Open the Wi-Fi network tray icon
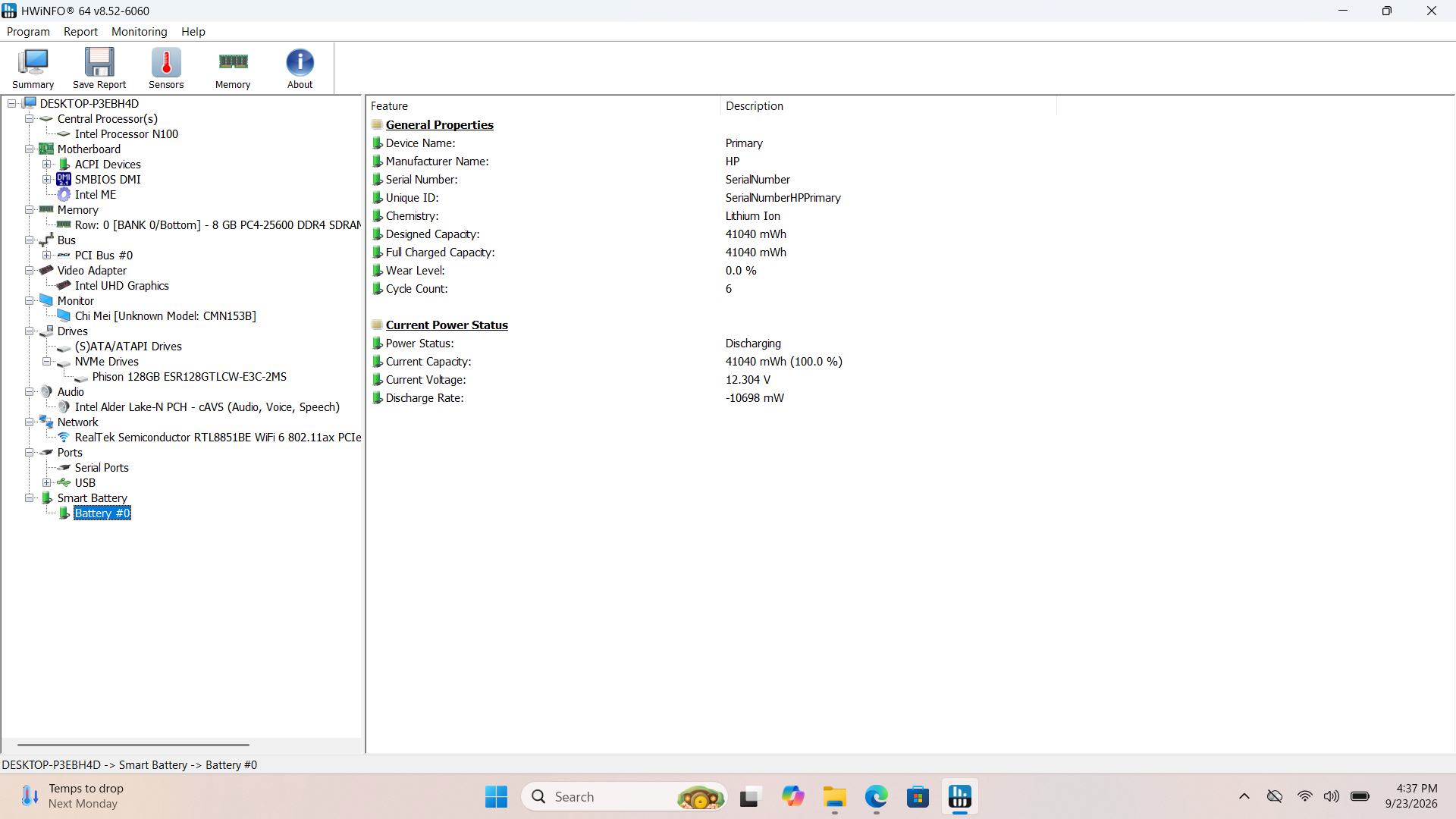 point(1304,796)
